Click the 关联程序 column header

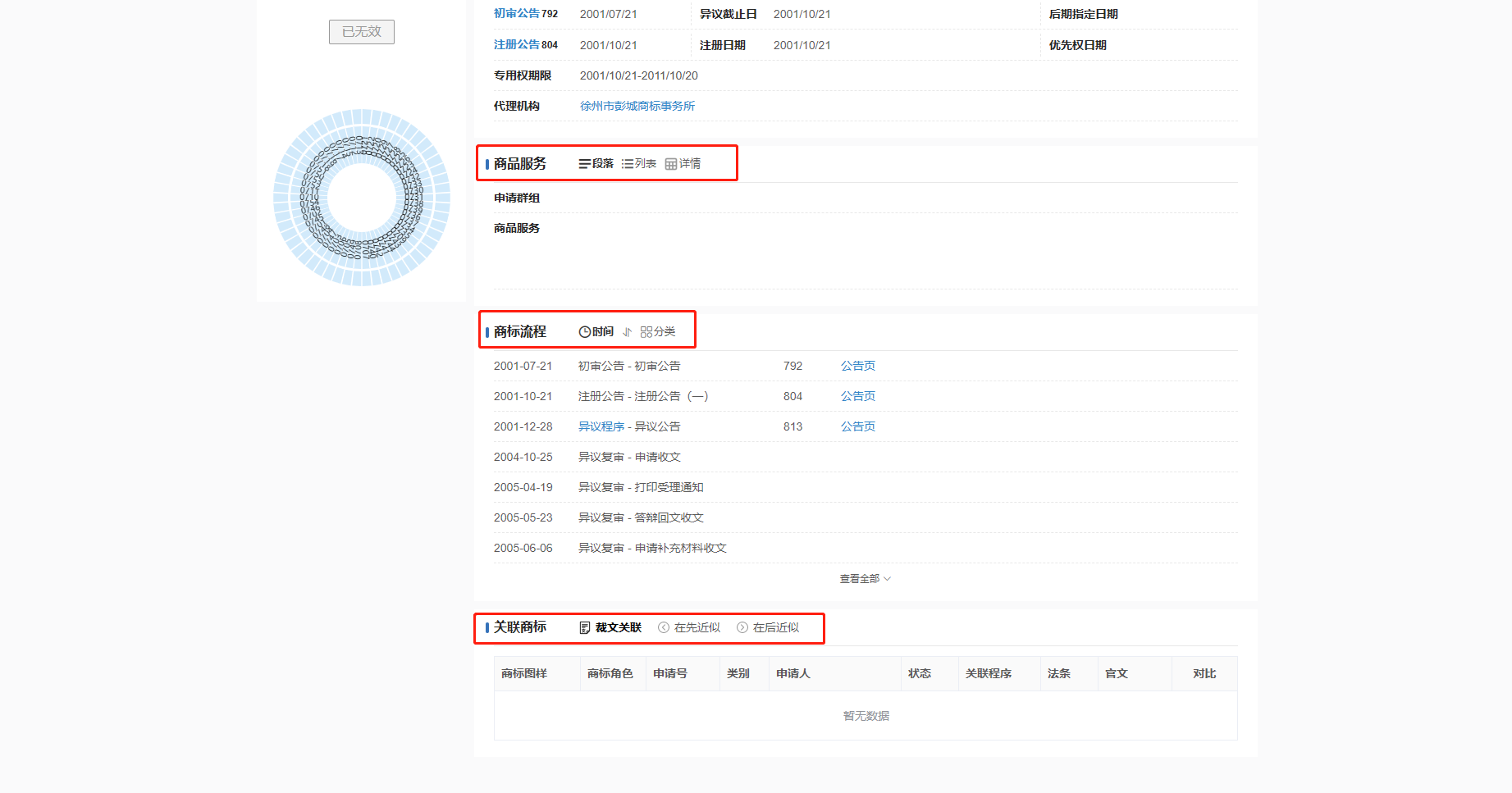(x=988, y=674)
